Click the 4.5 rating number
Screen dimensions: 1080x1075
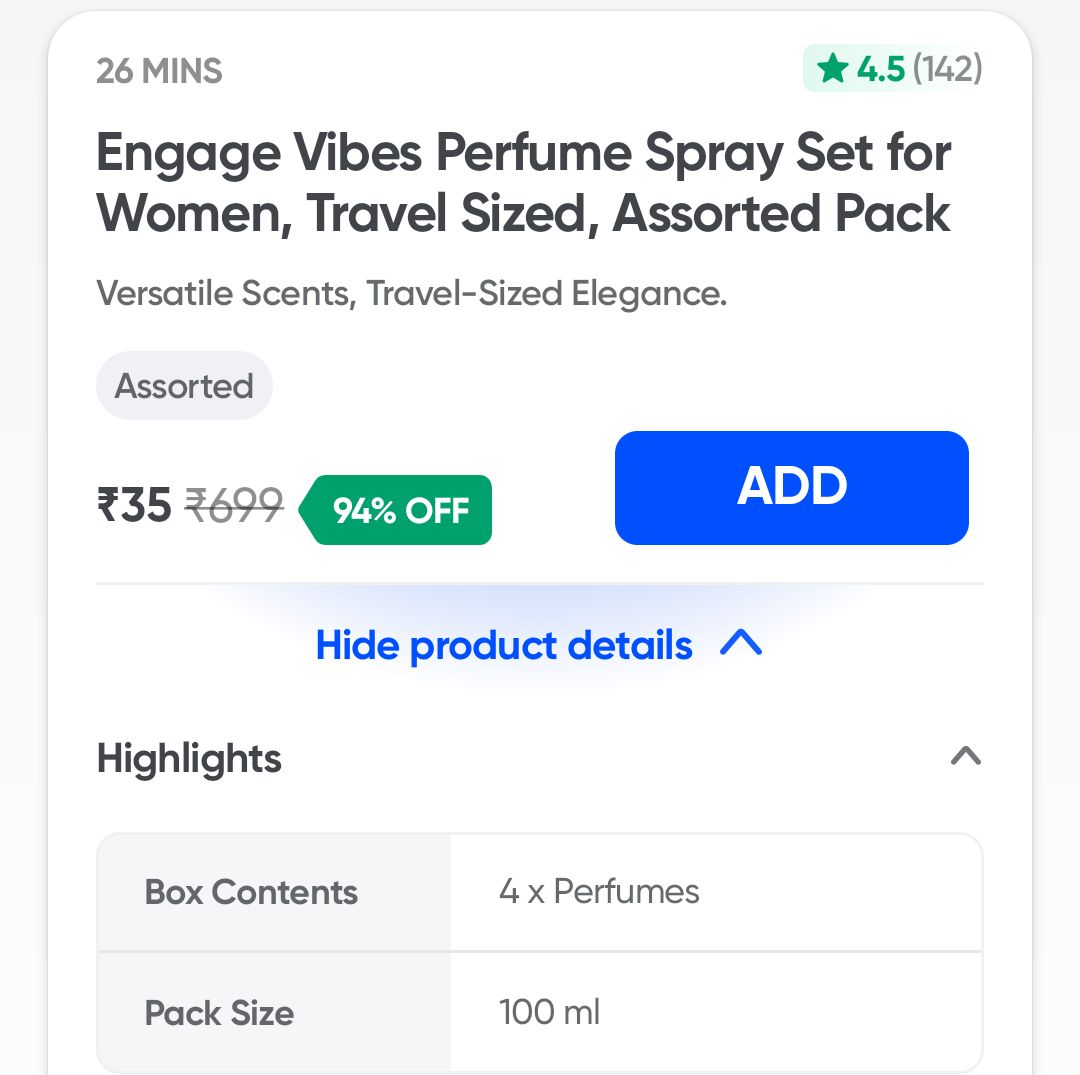pos(880,69)
